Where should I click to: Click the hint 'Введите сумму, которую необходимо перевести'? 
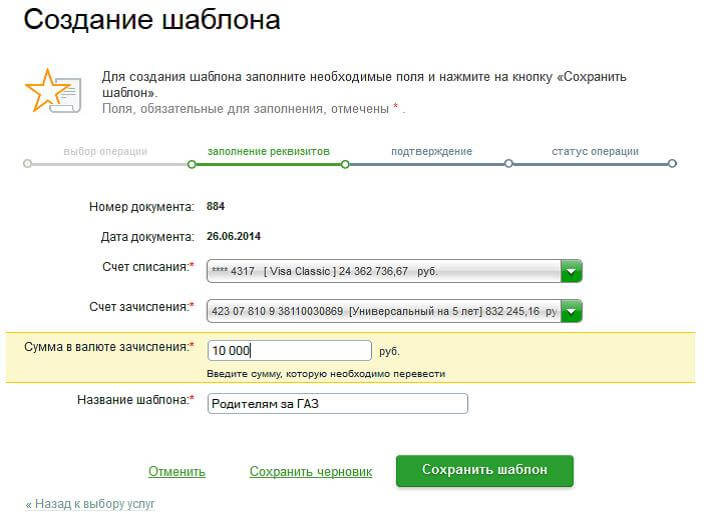click(x=326, y=374)
